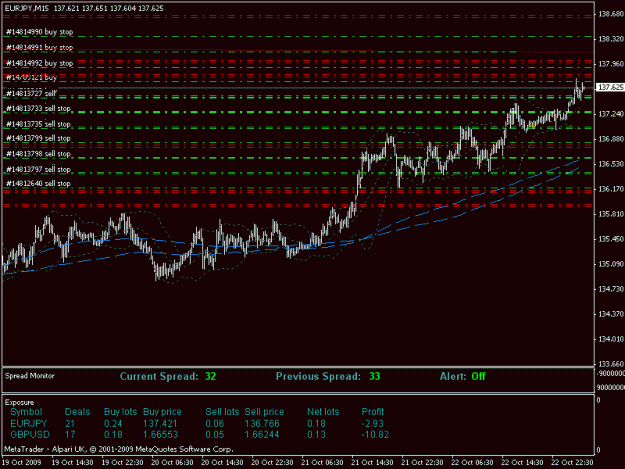This screenshot has height=469, width=625.
Task: Click the Spread Monitor indicator title
Action: point(29,376)
